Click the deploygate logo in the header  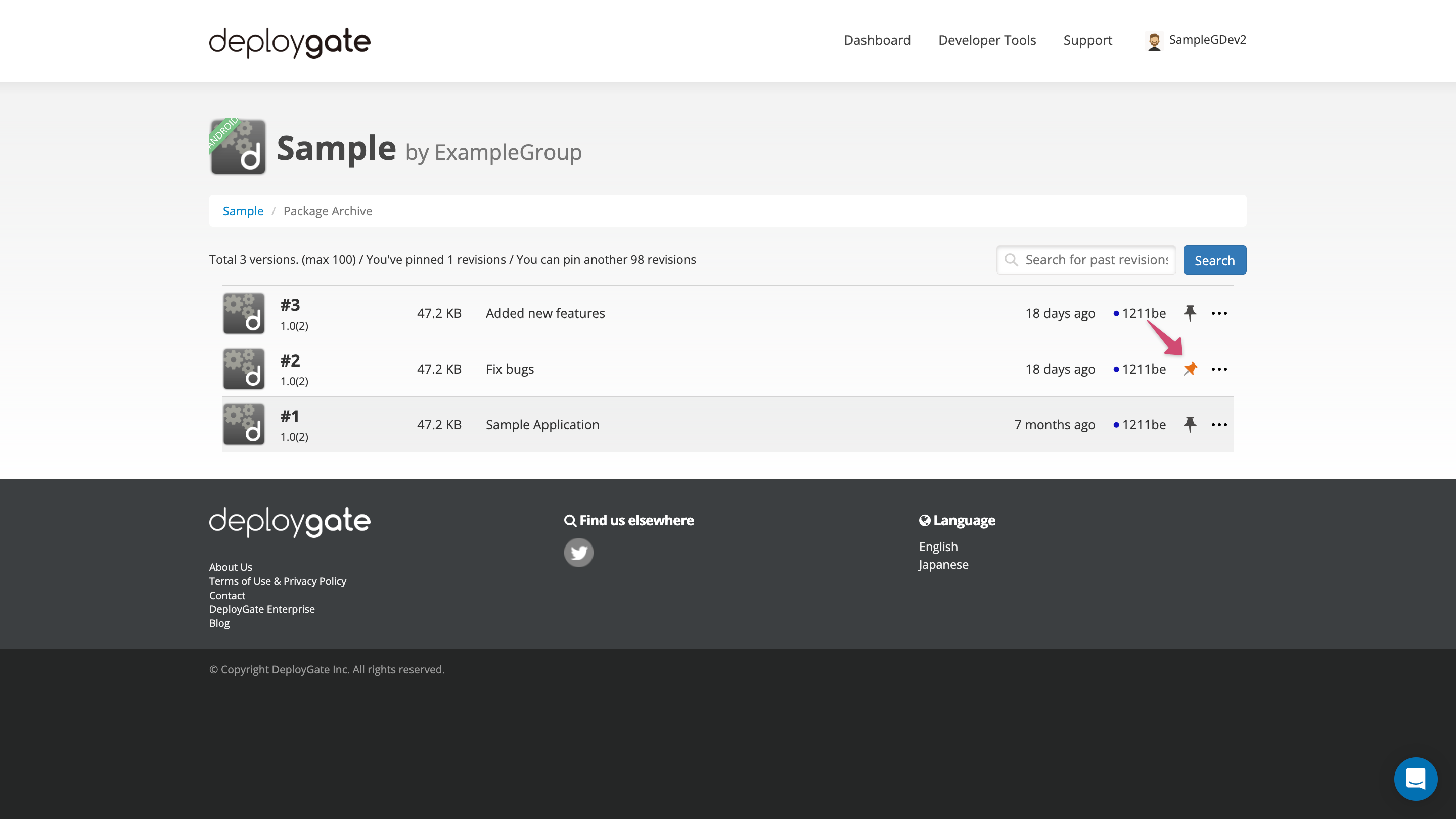click(290, 41)
